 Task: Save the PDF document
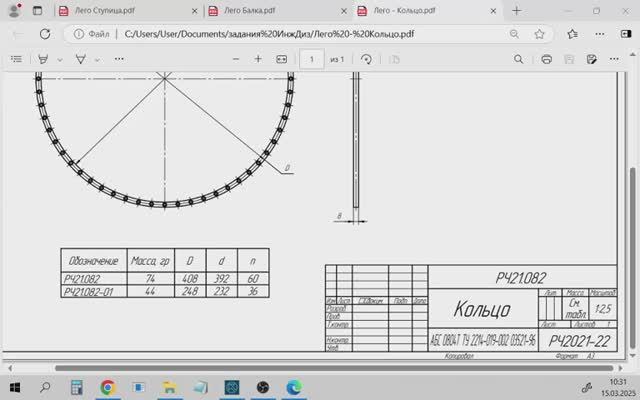569,59
